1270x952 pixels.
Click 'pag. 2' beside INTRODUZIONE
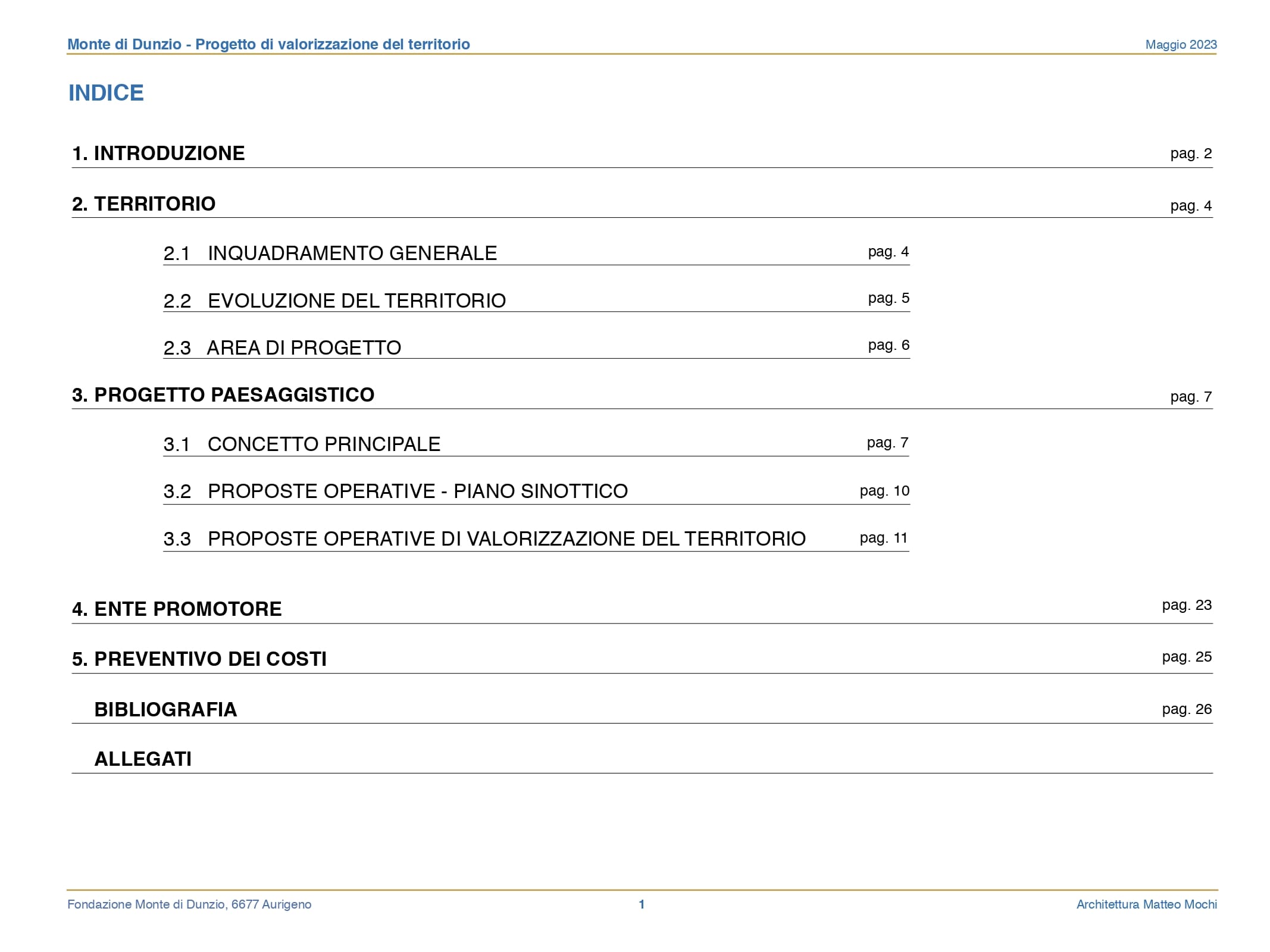pos(1191,154)
